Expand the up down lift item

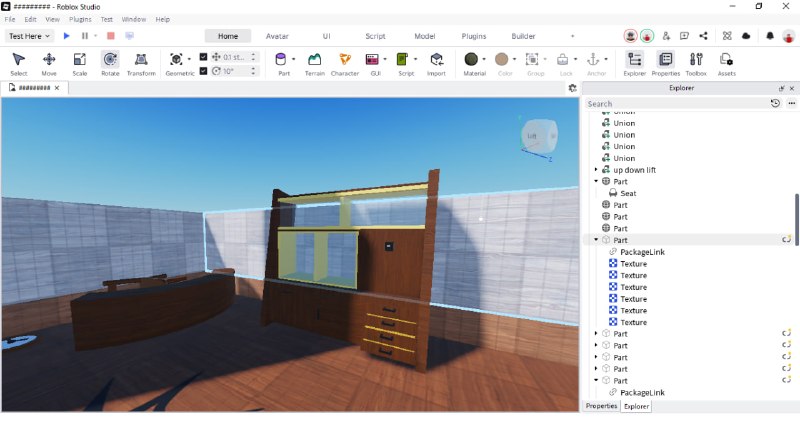[x=596, y=170]
